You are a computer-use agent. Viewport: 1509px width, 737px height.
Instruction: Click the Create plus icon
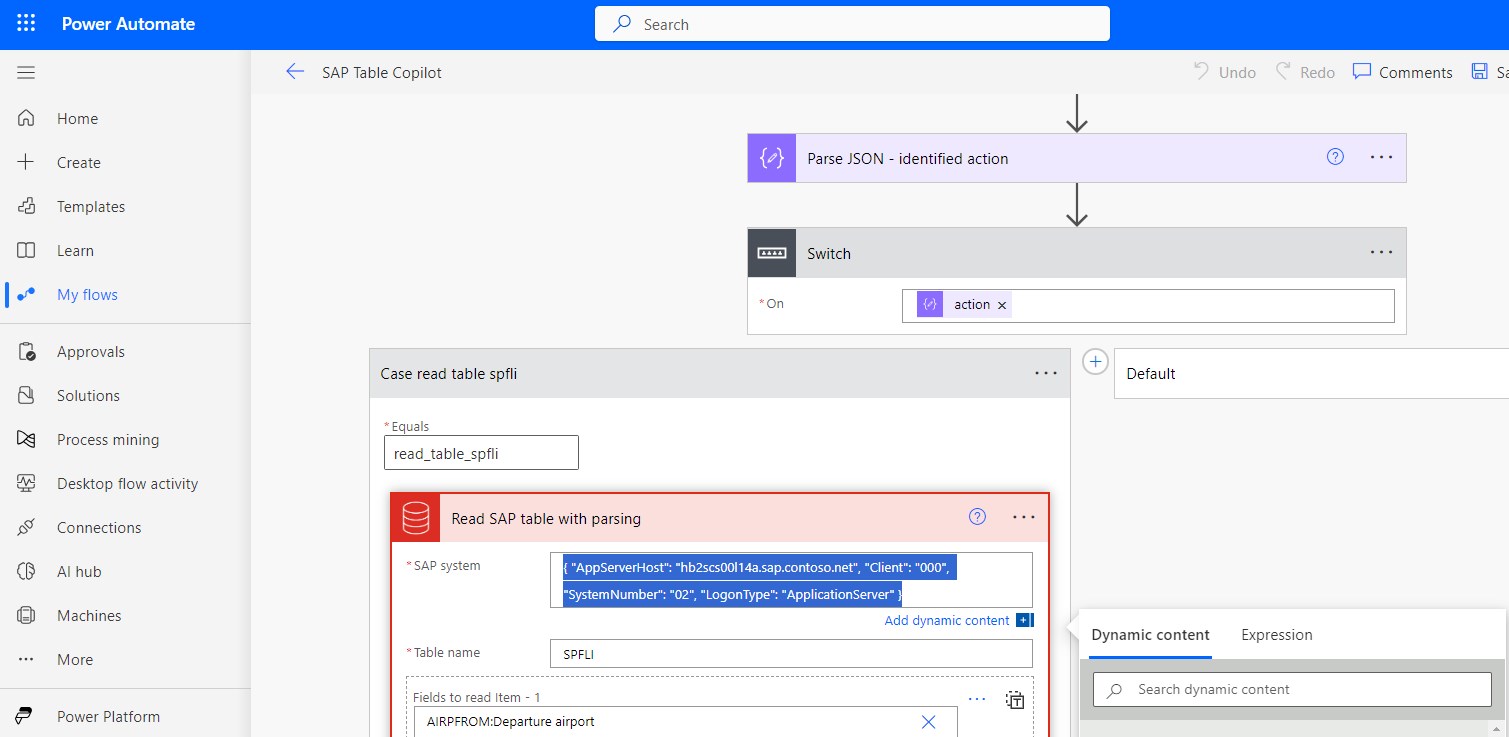pyautogui.click(x=26, y=162)
